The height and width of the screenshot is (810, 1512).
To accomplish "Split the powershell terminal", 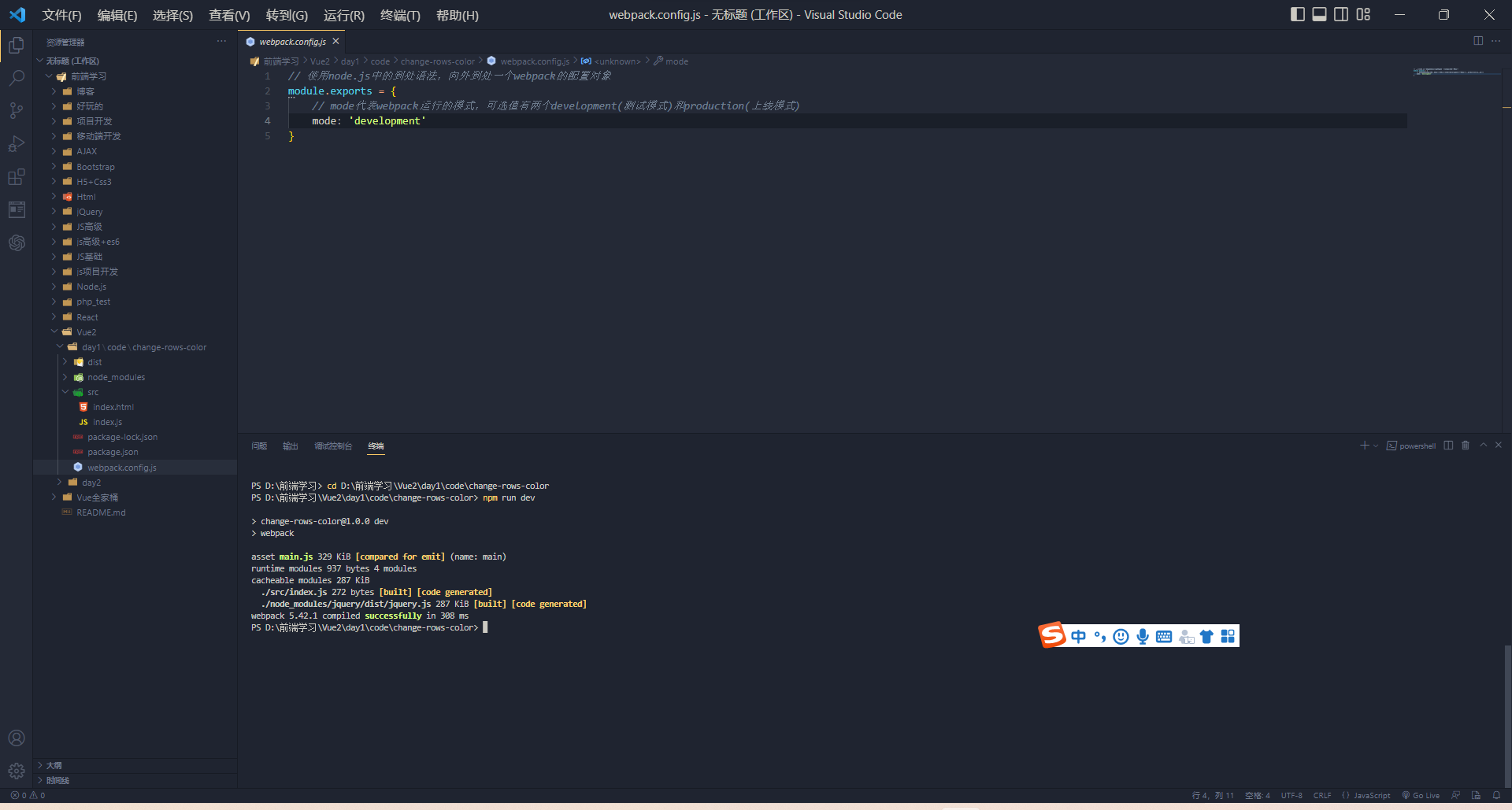I will [1448, 446].
